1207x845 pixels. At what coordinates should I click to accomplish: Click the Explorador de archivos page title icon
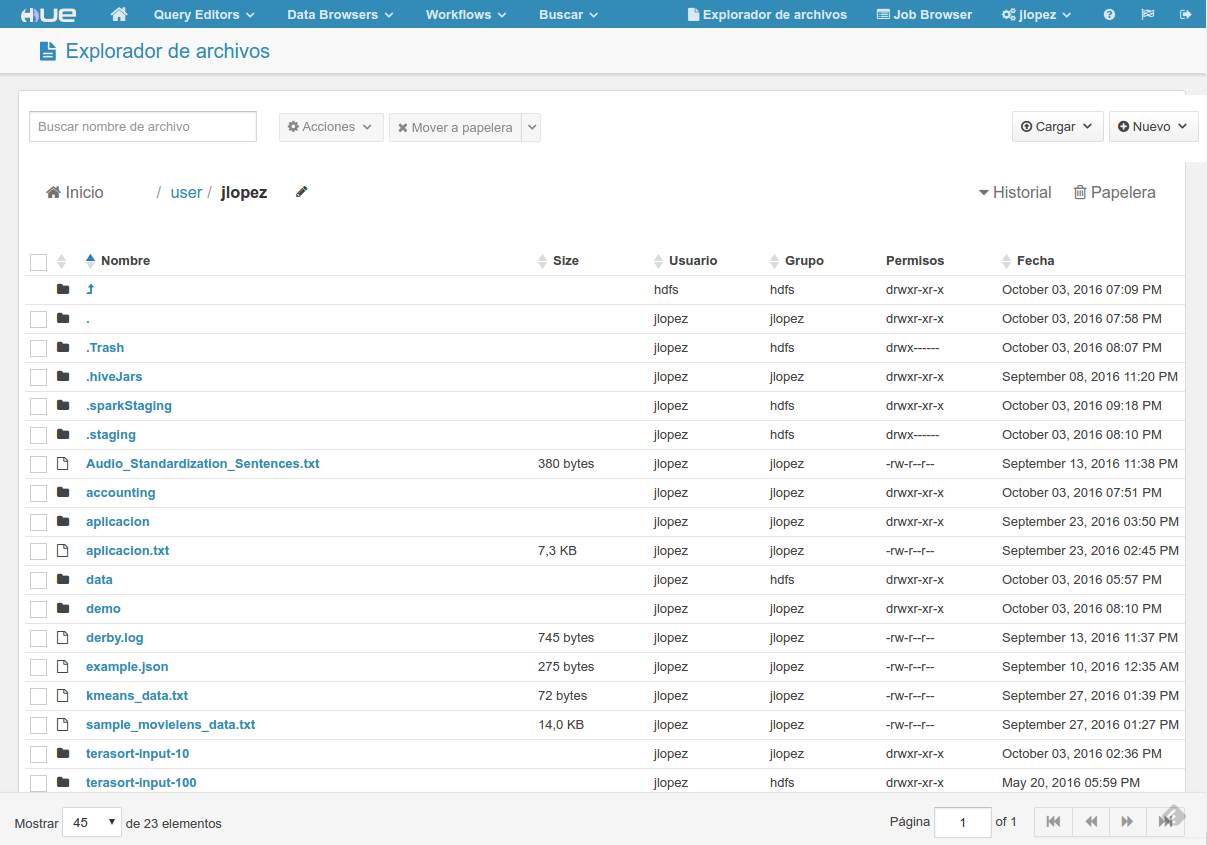pyautogui.click(x=47, y=51)
